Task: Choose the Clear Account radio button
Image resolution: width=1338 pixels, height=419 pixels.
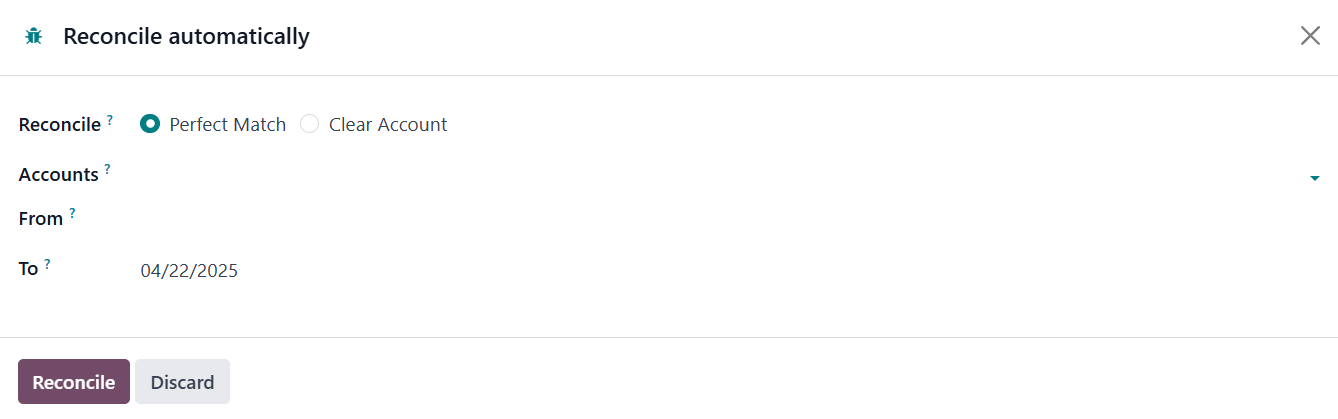Action: [310, 124]
